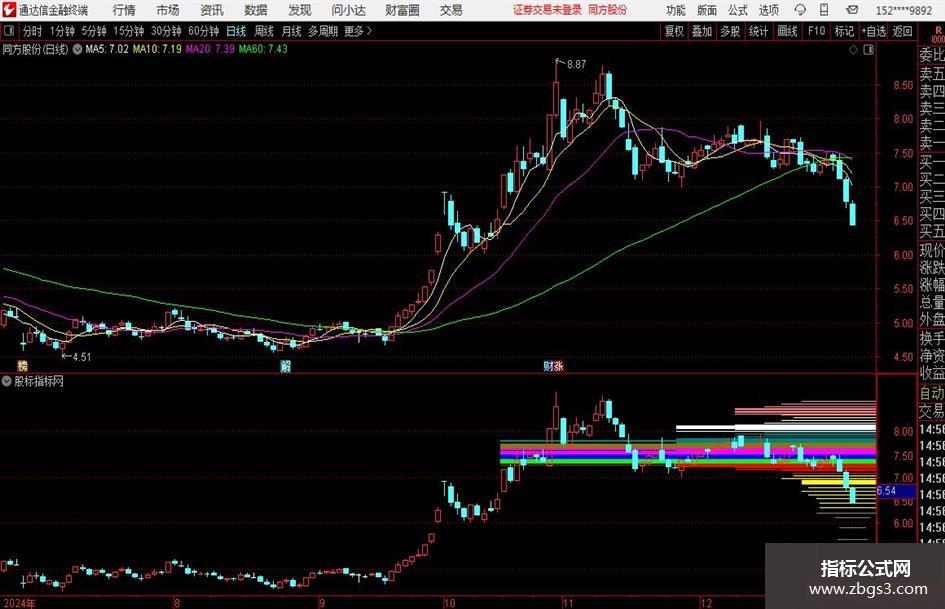945x609 pixels.
Task: Open the 功能 menu
Action: [676, 10]
